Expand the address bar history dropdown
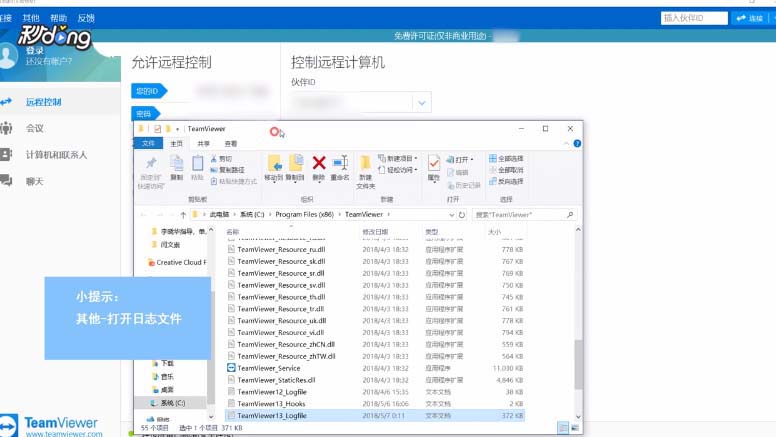Viewport: 776px width, 437px height. (451, 215)
